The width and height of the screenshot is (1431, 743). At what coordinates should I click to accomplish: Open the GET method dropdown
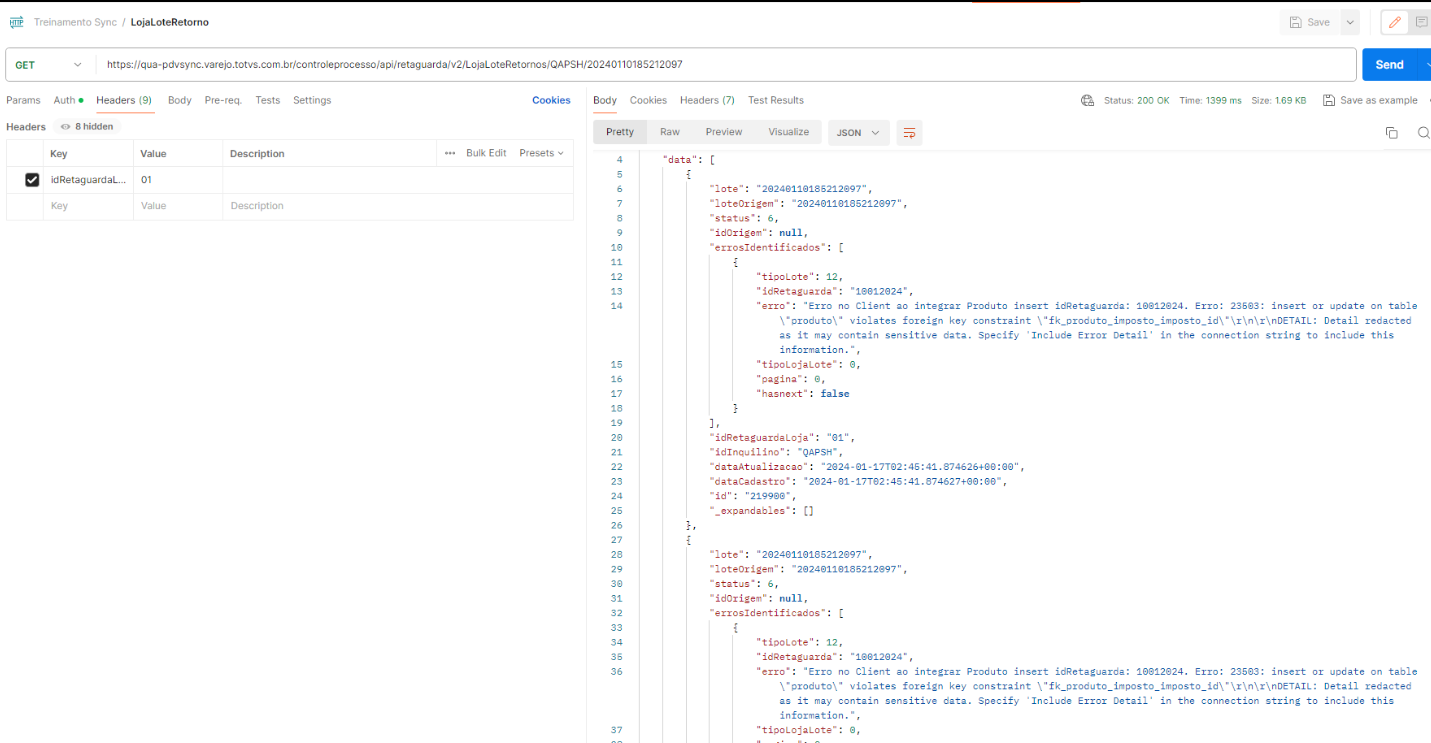(x=48, y=65)
